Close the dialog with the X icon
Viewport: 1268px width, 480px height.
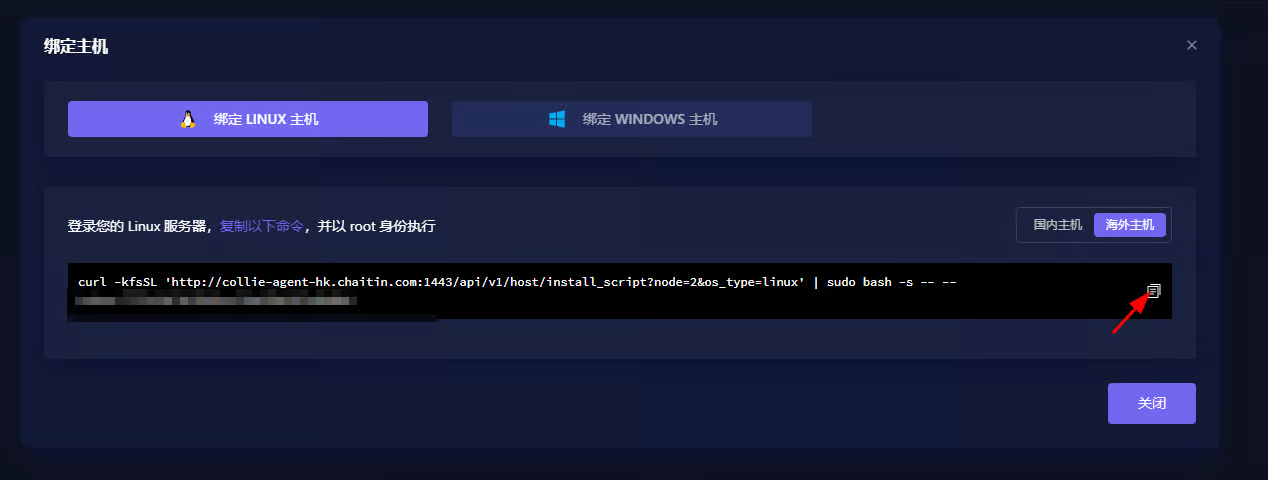point(1191,45)
